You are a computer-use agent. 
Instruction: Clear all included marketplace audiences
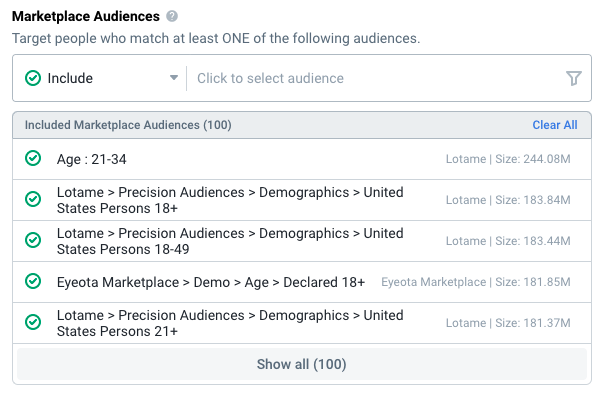coord(555,125)
